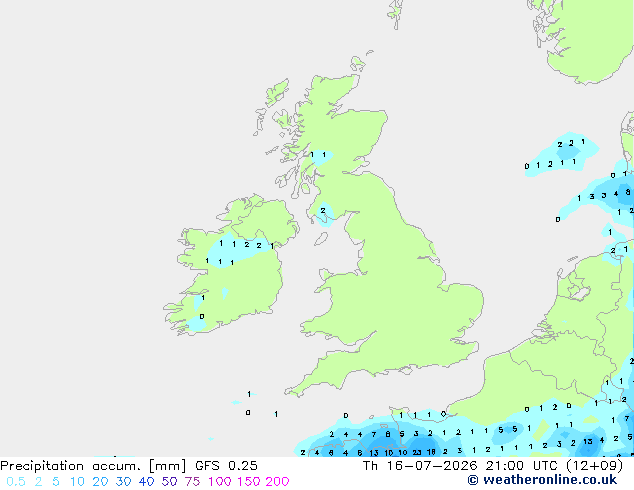Click the '(12+09)' run offset text
The image size is (634, 490).
(x=595, y=466)
